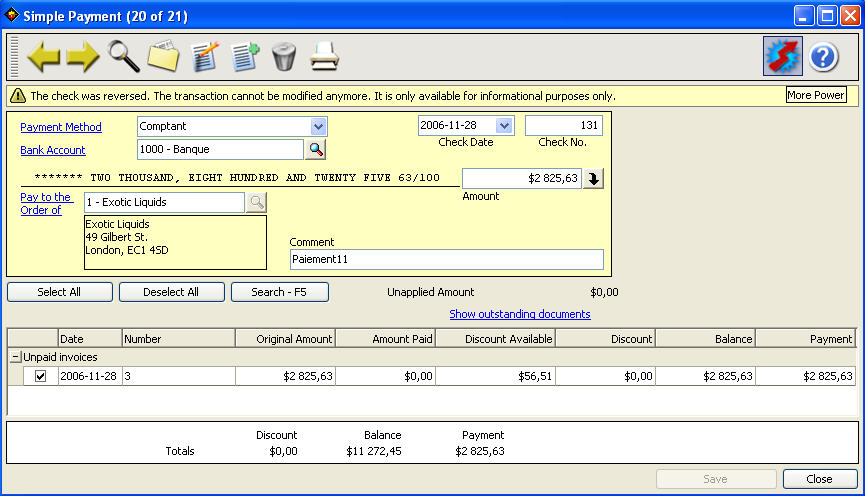
Task: Click invoice date cell 2006-11-28
Action: coord(89,376)
